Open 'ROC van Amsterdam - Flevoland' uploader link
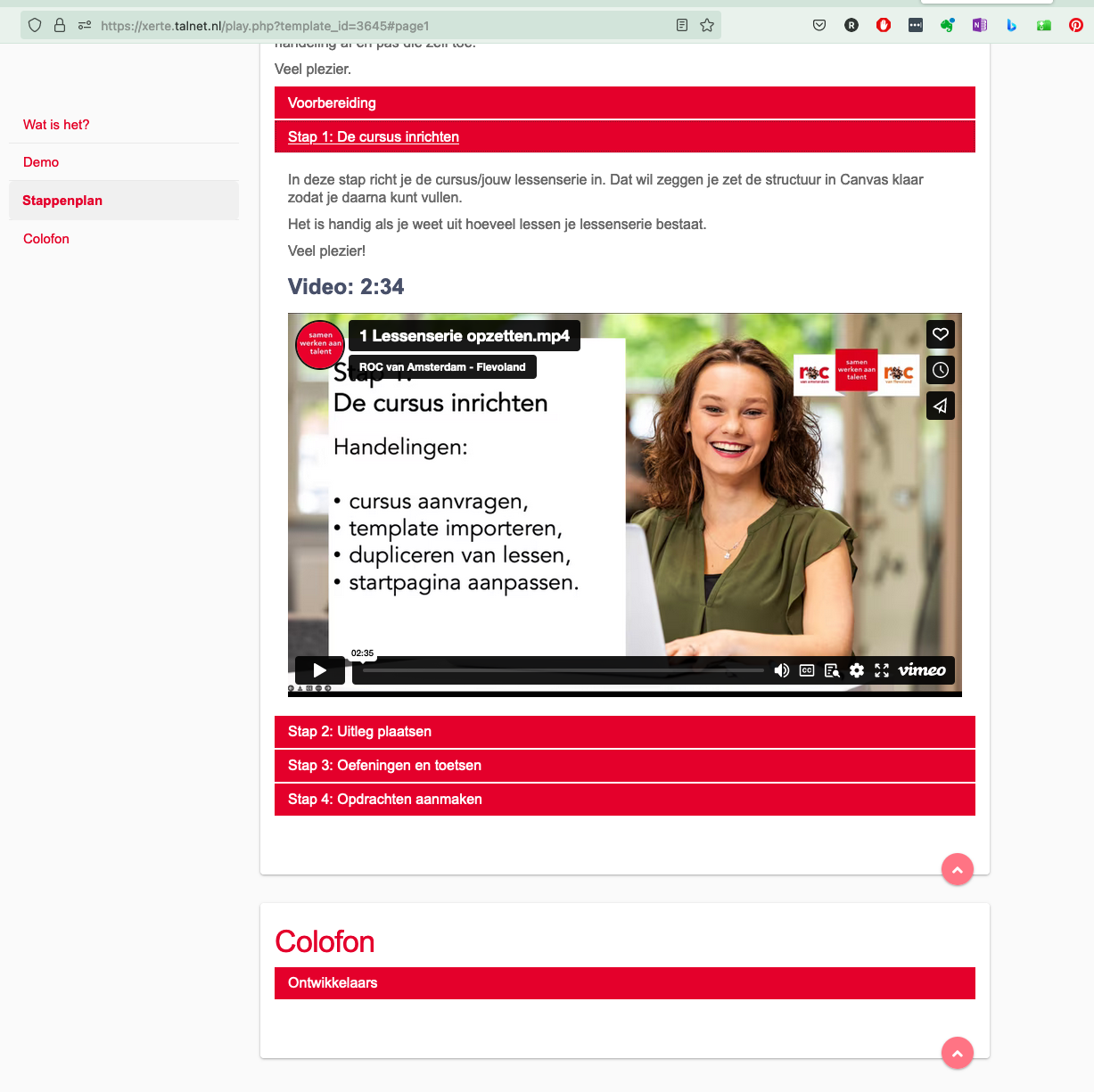 (x=442, y=367)
